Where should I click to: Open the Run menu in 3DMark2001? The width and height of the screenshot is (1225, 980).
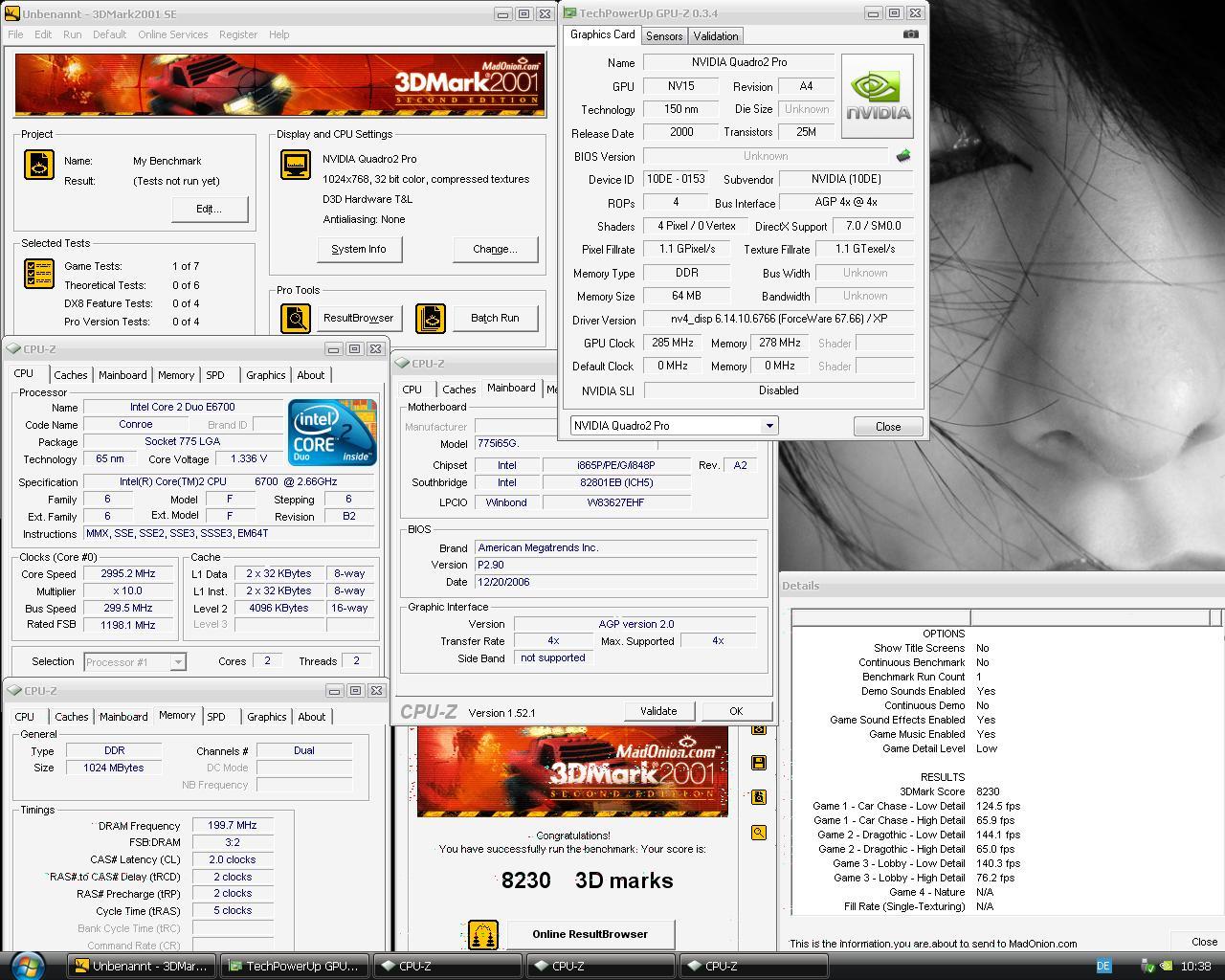click(73, 34)
